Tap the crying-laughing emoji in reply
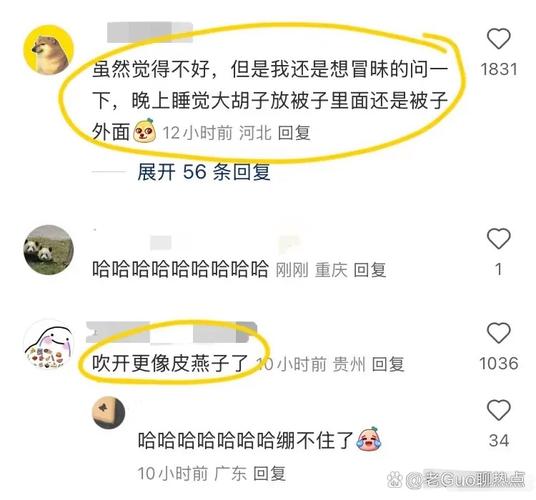 pyautogui.click(x=369, y=438)
